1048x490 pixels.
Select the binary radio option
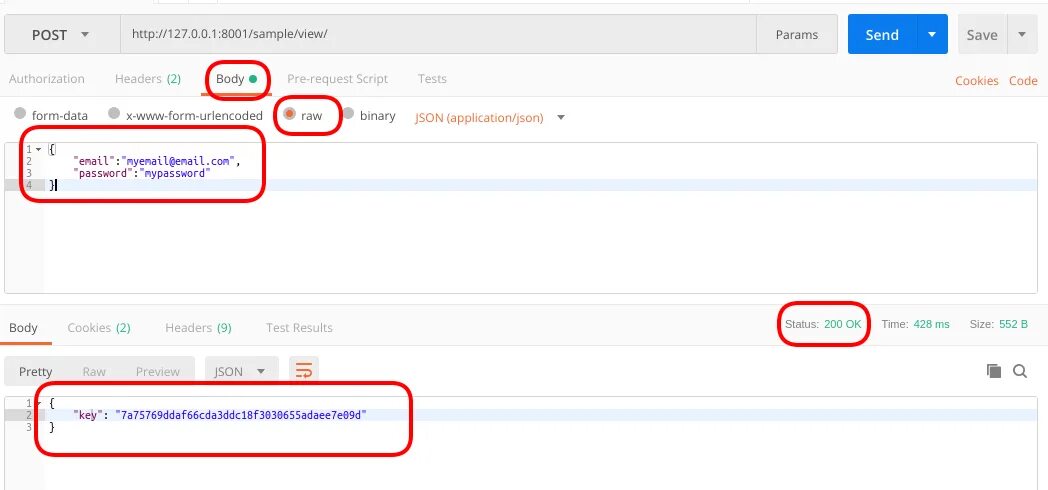348,114
